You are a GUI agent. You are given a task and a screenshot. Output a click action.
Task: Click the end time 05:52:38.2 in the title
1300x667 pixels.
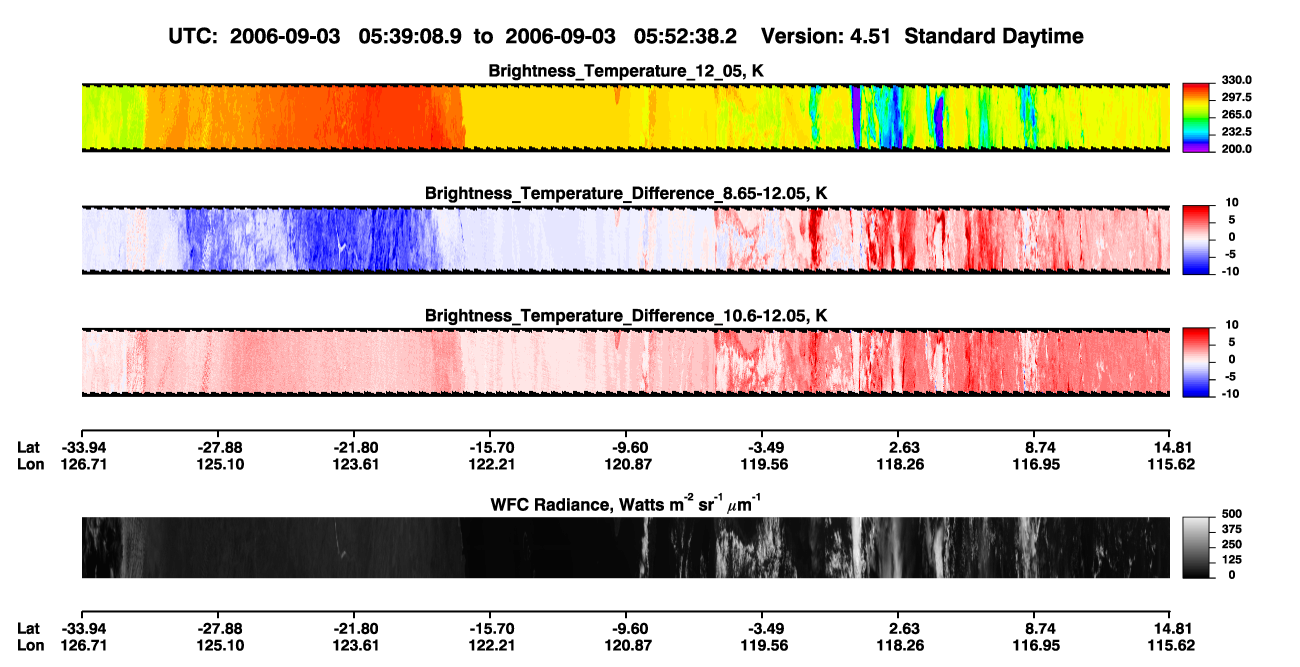point(686,37)
